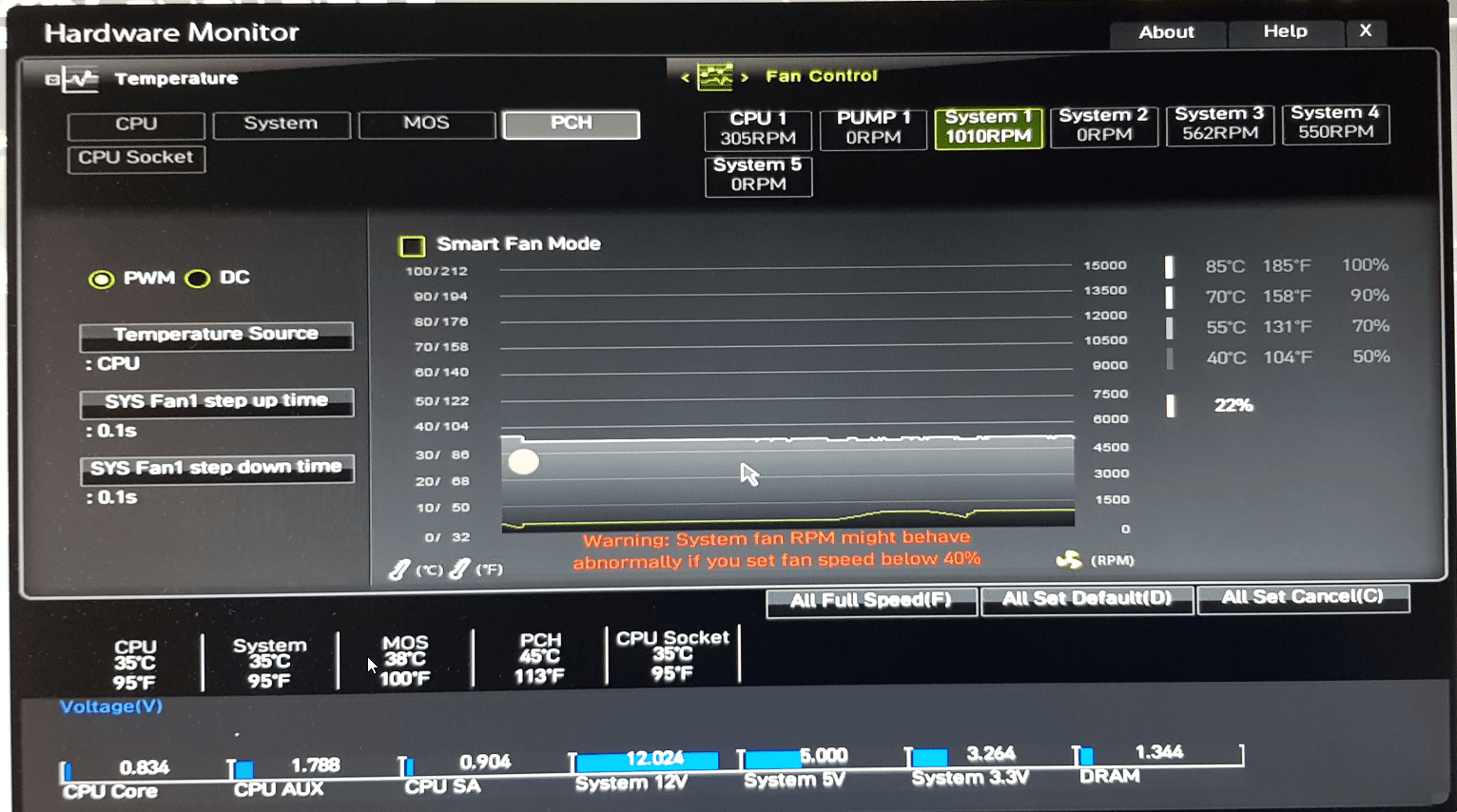Image resolution: width=1457 pixels, height=812 pixels.
Task: Click the system fan RPM warning text
Action: point(776,550)
